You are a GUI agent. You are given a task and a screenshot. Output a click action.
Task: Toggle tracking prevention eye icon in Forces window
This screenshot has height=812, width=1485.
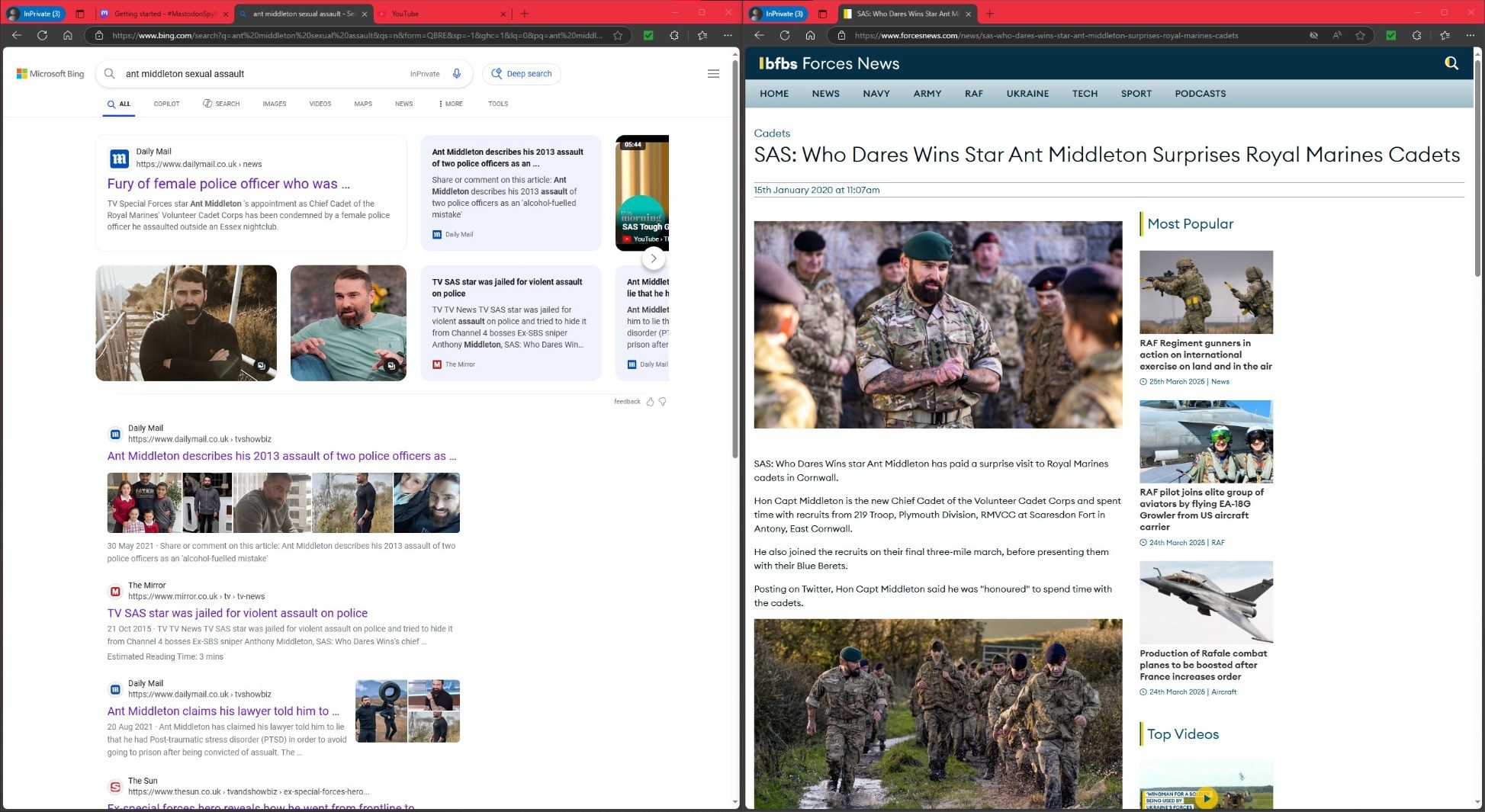pyautogui.click(x=1313, y=35)
